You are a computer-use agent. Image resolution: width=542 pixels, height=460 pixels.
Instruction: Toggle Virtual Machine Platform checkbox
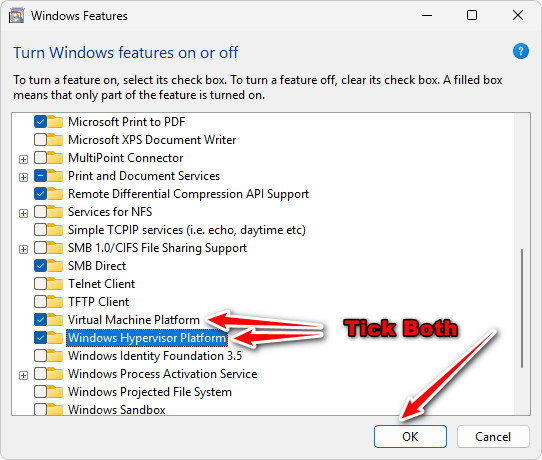click(40, 319)
